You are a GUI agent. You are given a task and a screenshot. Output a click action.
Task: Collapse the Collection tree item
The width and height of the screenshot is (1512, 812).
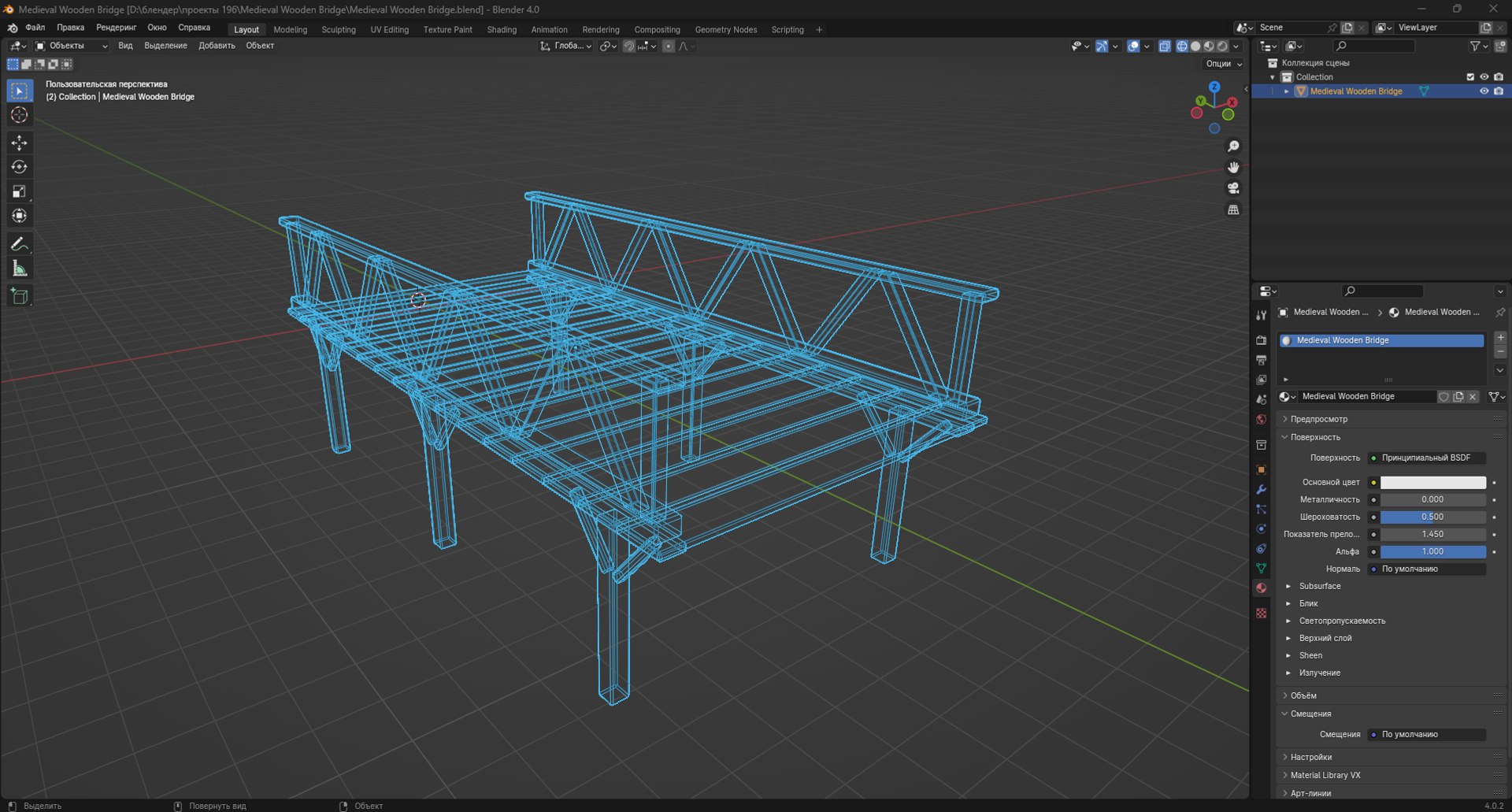(1273, 77)
